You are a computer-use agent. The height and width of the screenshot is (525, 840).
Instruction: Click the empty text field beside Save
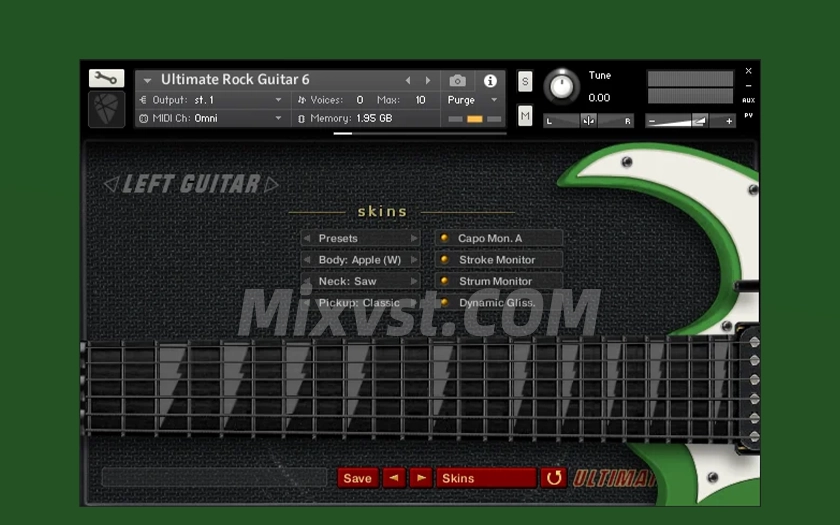214,477
